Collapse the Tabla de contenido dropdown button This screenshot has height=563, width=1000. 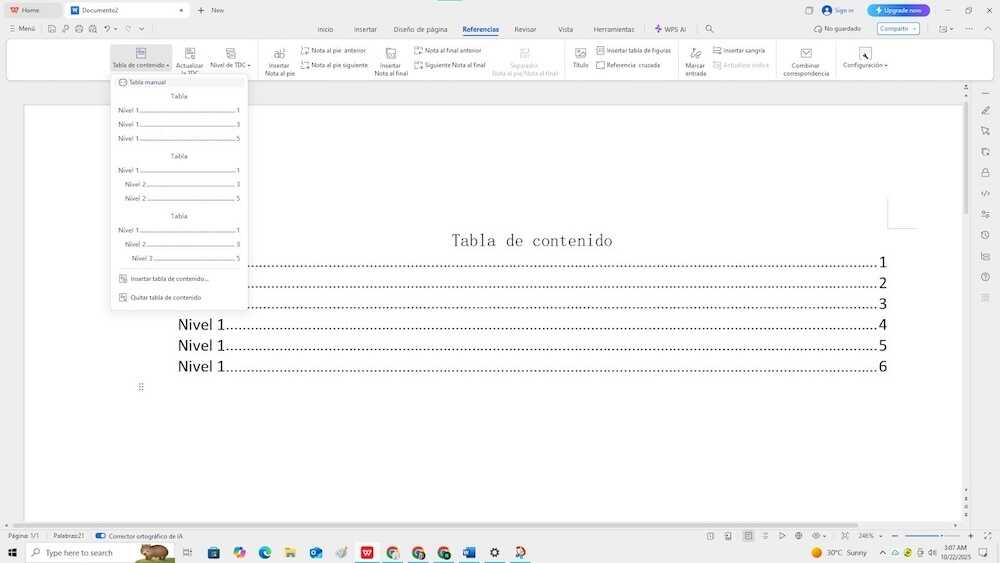tap(141, 58)
